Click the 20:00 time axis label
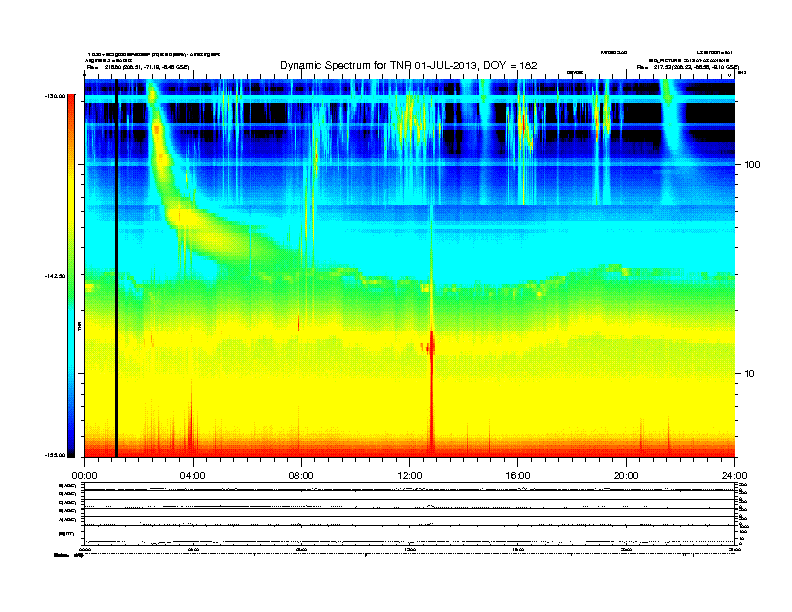The width and height of the screenshot is (792, 612). [626, 476]
